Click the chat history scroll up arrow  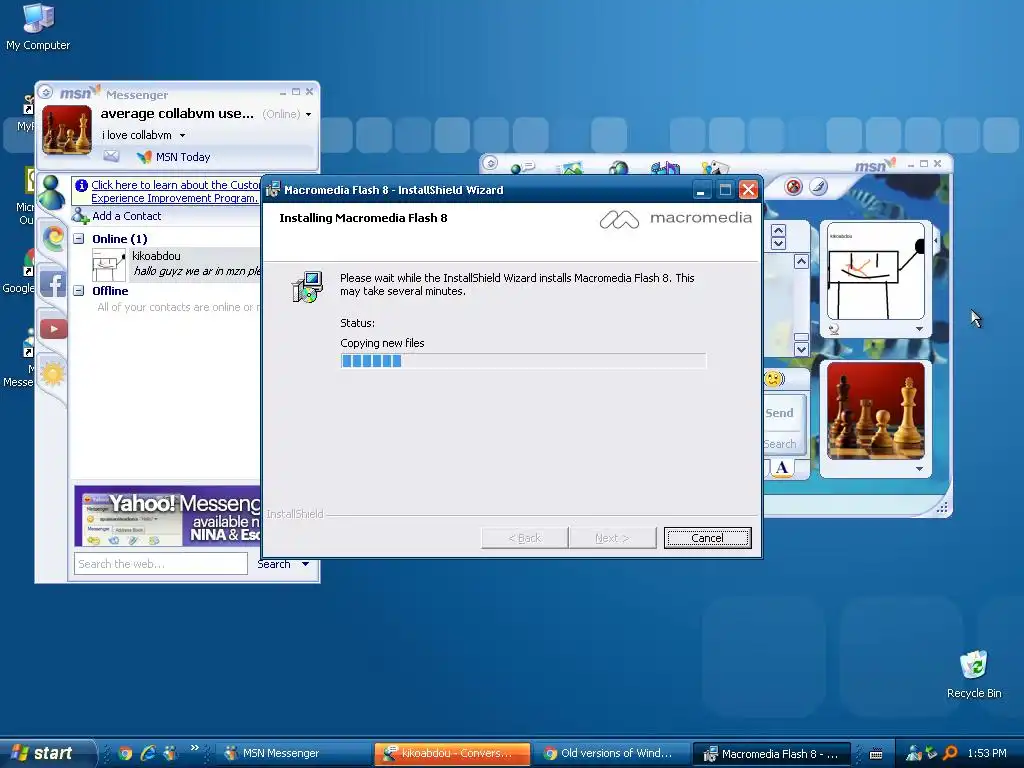point(801,262)
